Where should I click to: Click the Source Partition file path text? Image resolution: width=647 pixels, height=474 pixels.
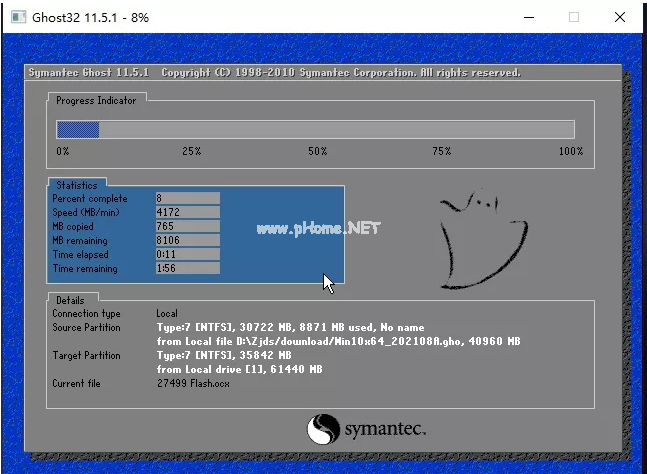click(338, 341)
